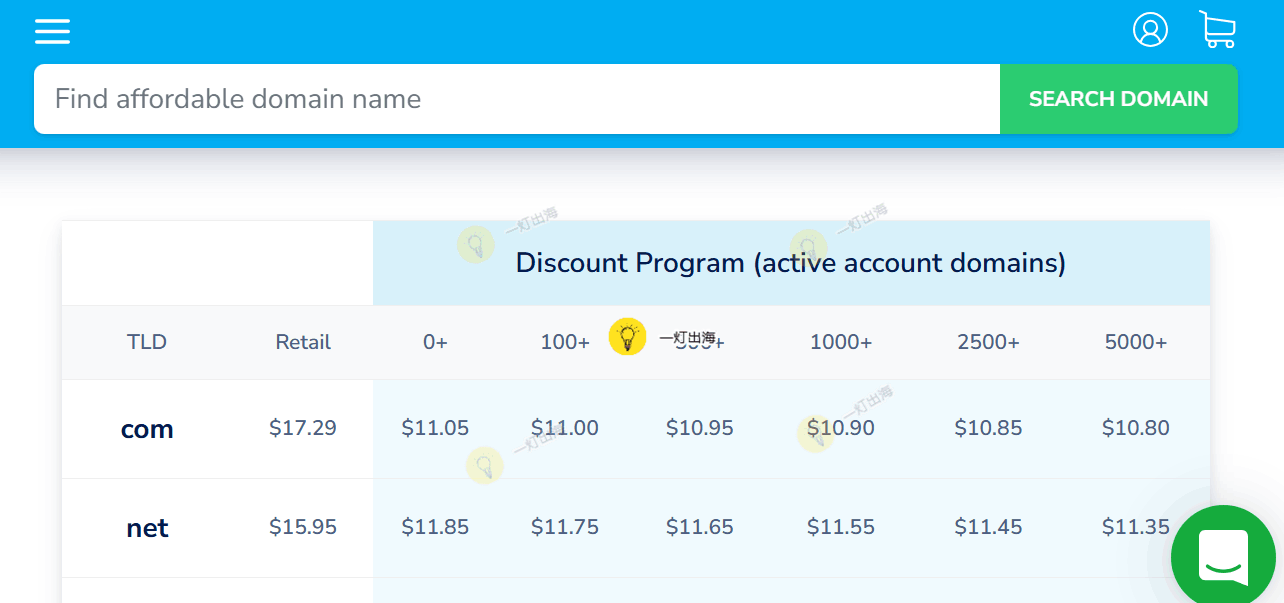Click the Retail column header
This screenshot has height=603, width=1284.
point(303,342)
